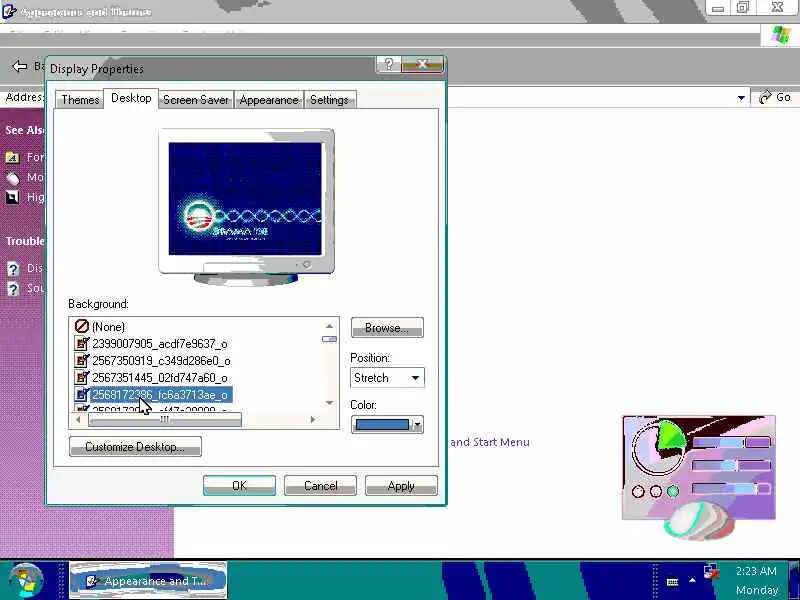Open the Position dropdown showing Stretch

coord(387,378)
